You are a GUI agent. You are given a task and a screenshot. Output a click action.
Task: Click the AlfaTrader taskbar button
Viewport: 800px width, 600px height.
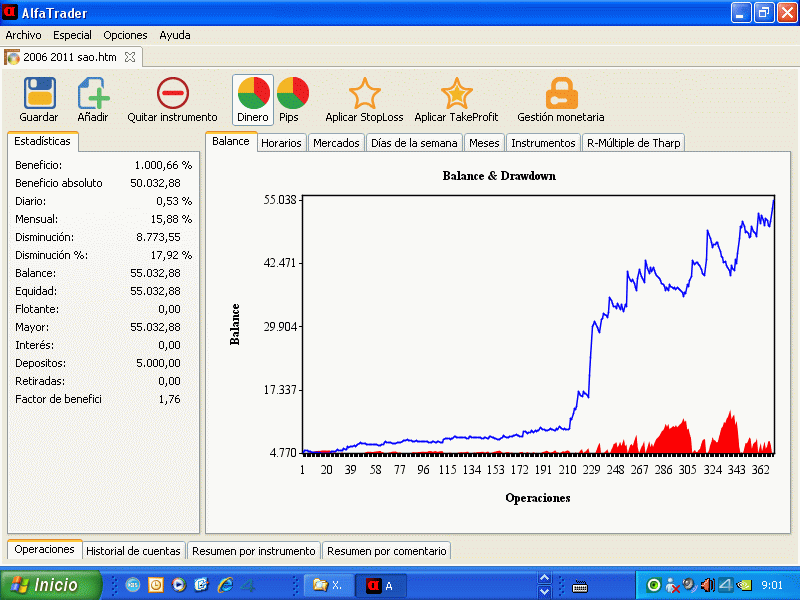click(x=380, y=585)
